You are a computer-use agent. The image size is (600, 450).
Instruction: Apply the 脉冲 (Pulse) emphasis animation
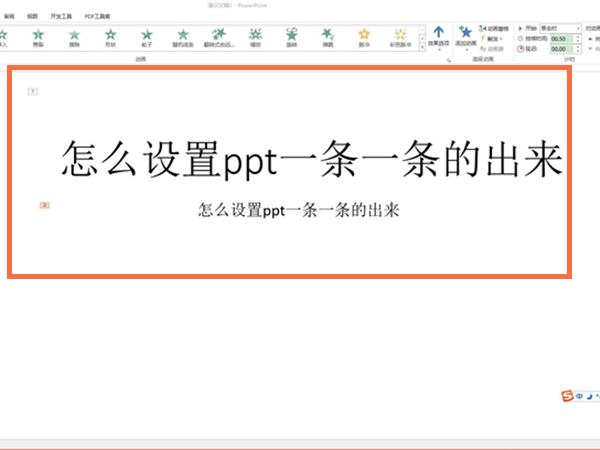(365, 37)
